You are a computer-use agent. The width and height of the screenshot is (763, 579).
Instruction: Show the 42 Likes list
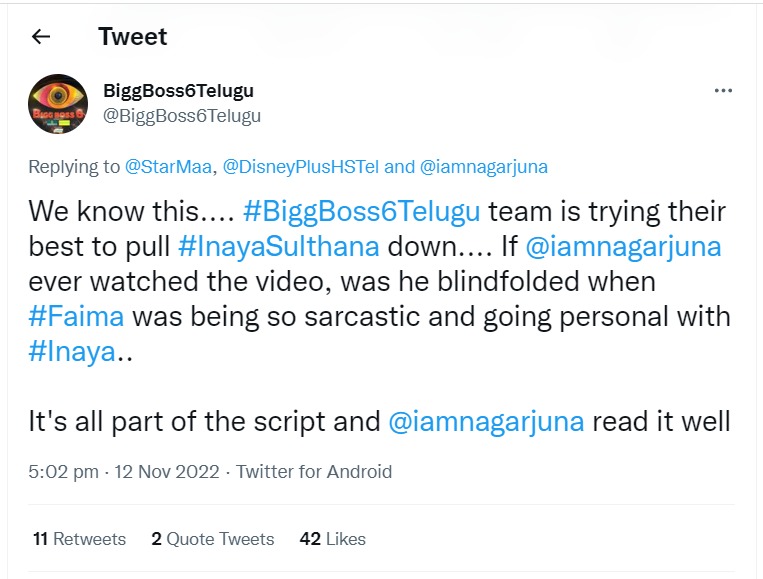click(333, 539)
